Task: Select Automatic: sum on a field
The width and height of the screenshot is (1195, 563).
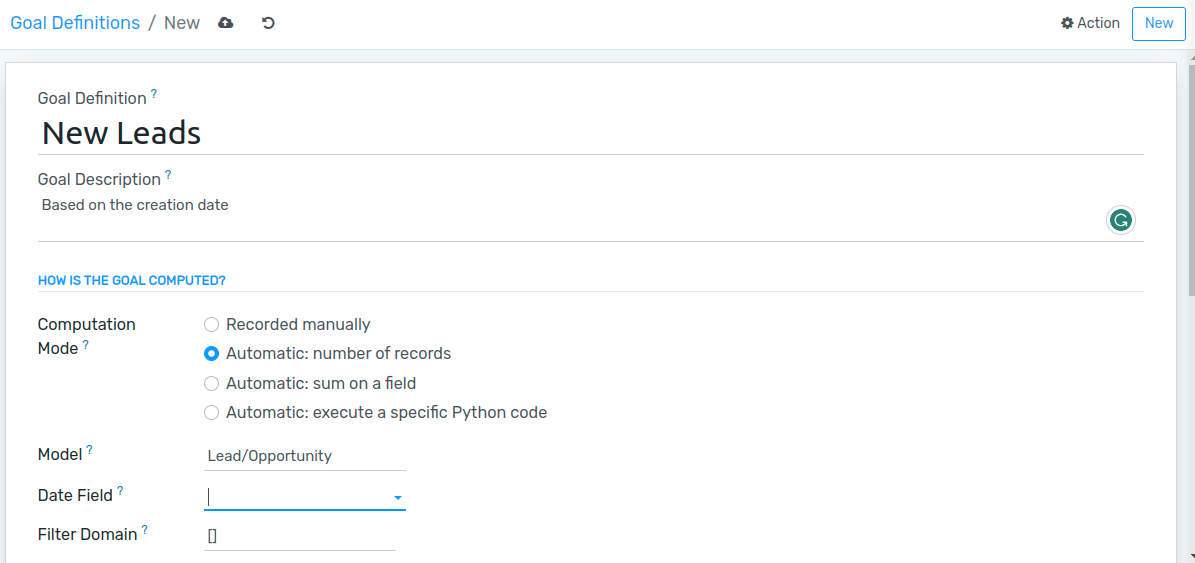Action: click(211, 383)
